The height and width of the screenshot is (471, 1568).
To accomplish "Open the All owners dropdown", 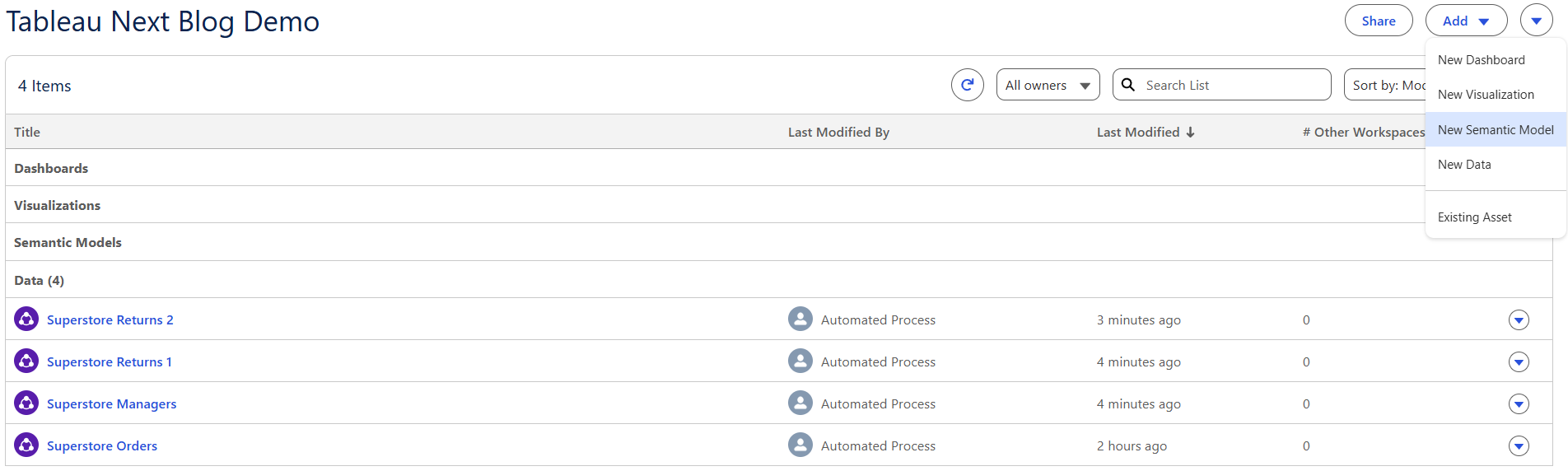I will 1048,85.
